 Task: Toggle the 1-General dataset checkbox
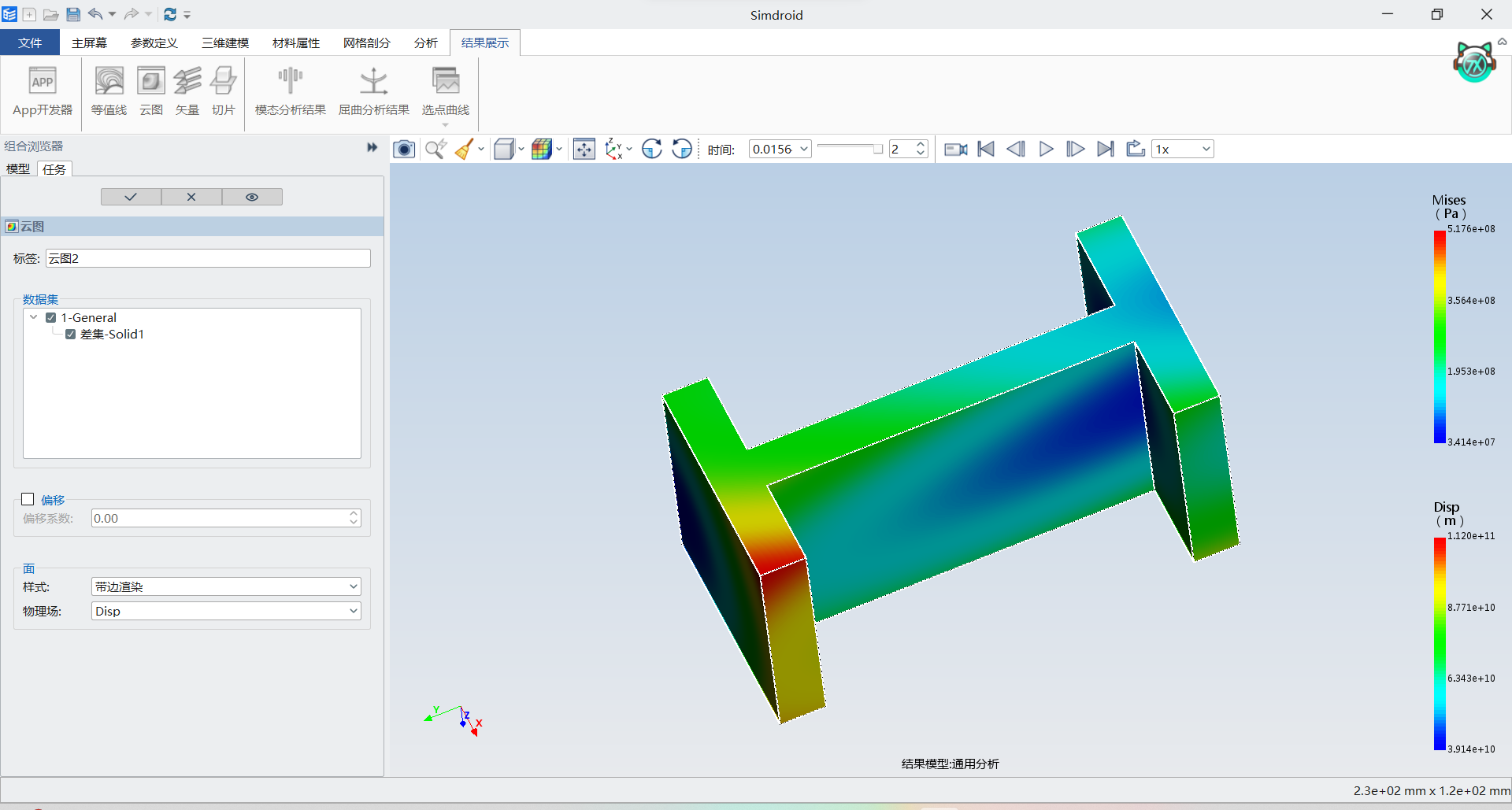pyautogui.click(x=50, y=317)
